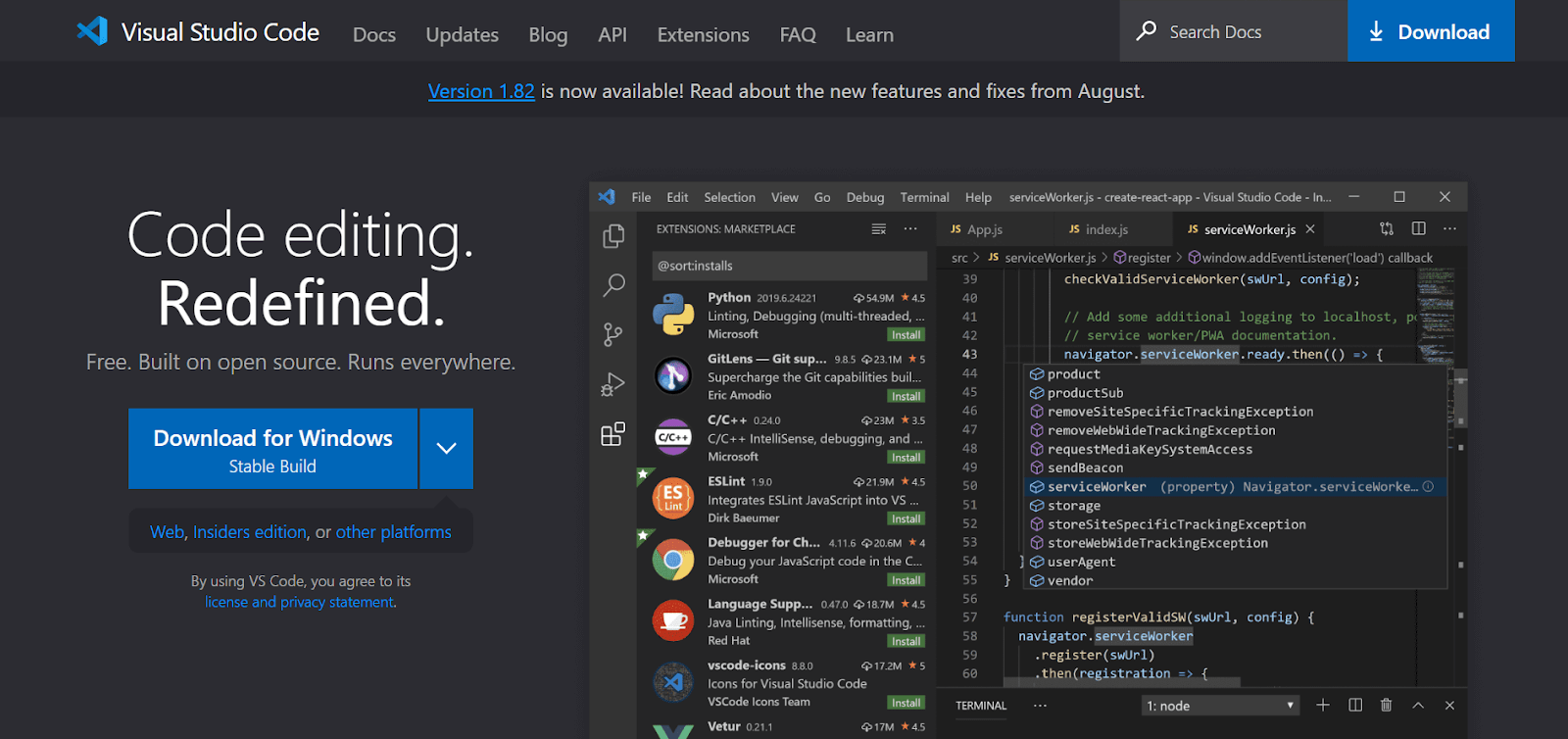
Task: Click the Visual Studio Code logo
Action: (93, 31)
